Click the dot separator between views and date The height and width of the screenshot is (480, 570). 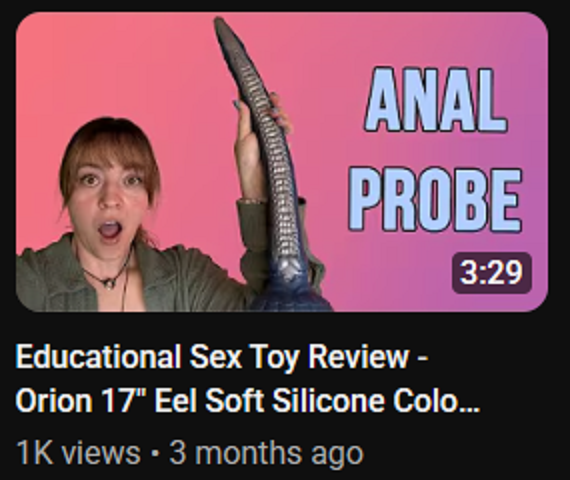155,454
